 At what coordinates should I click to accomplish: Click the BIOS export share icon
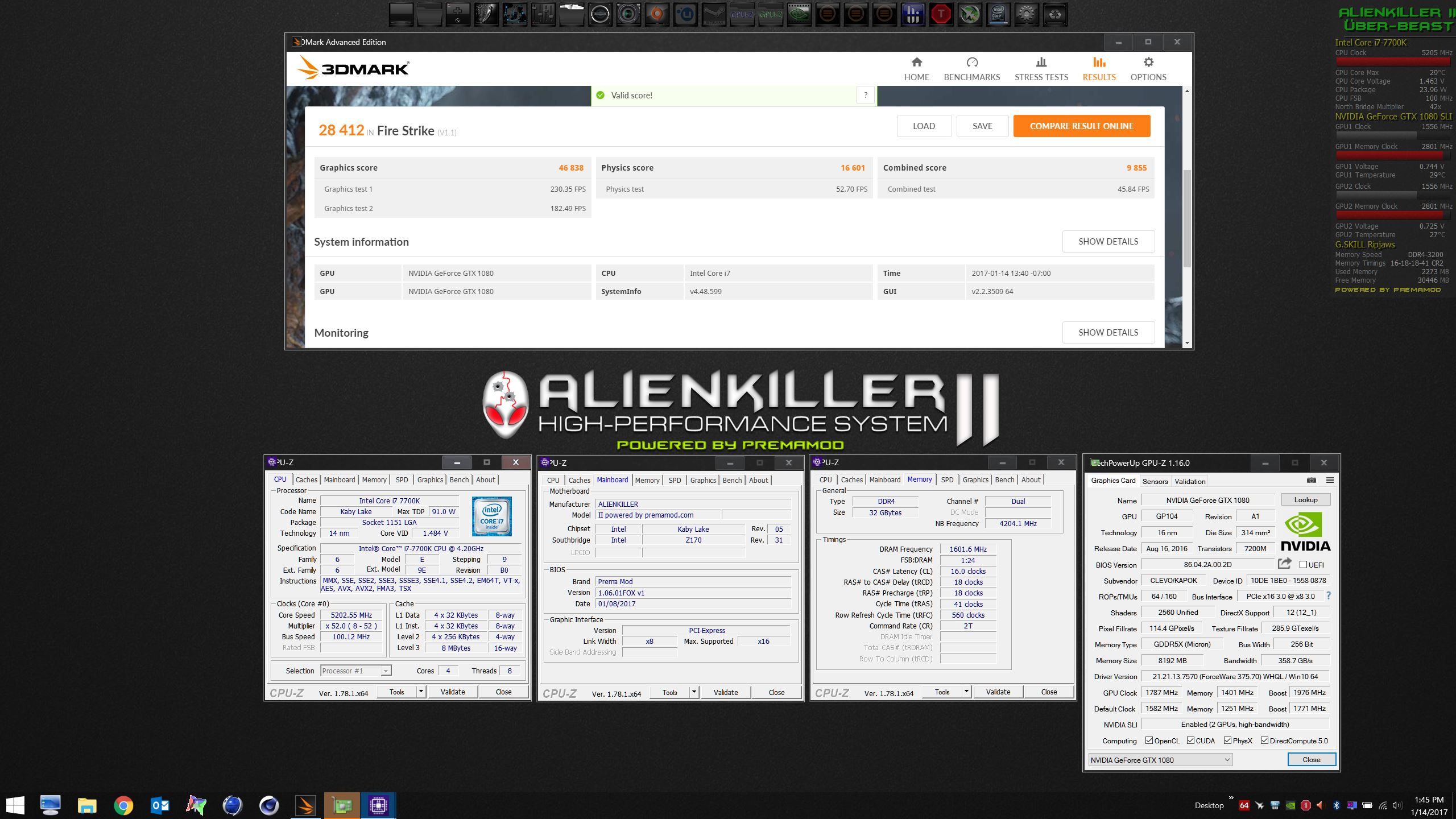tap(1284, 564)
